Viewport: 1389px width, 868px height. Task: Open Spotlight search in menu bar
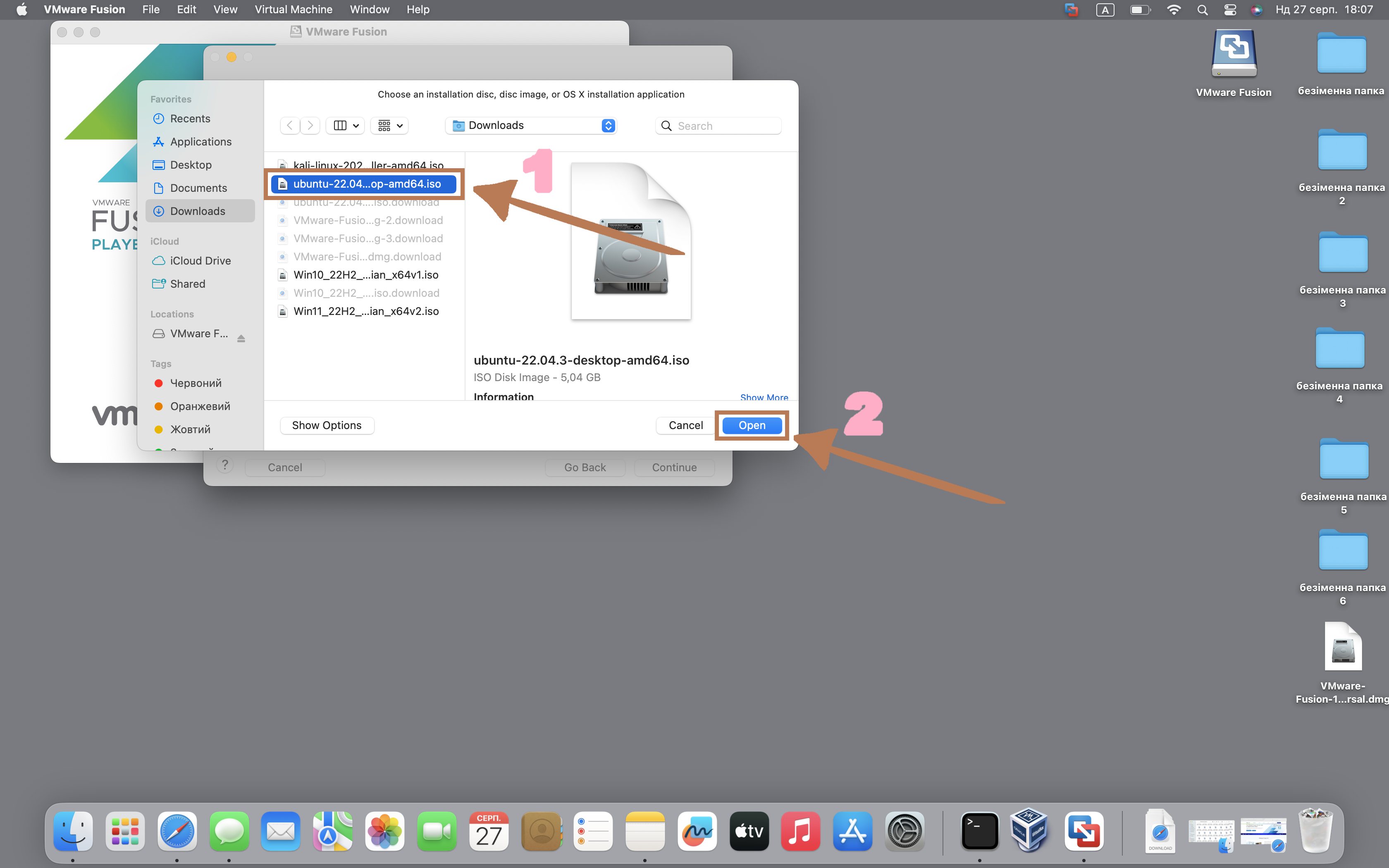1202,10
